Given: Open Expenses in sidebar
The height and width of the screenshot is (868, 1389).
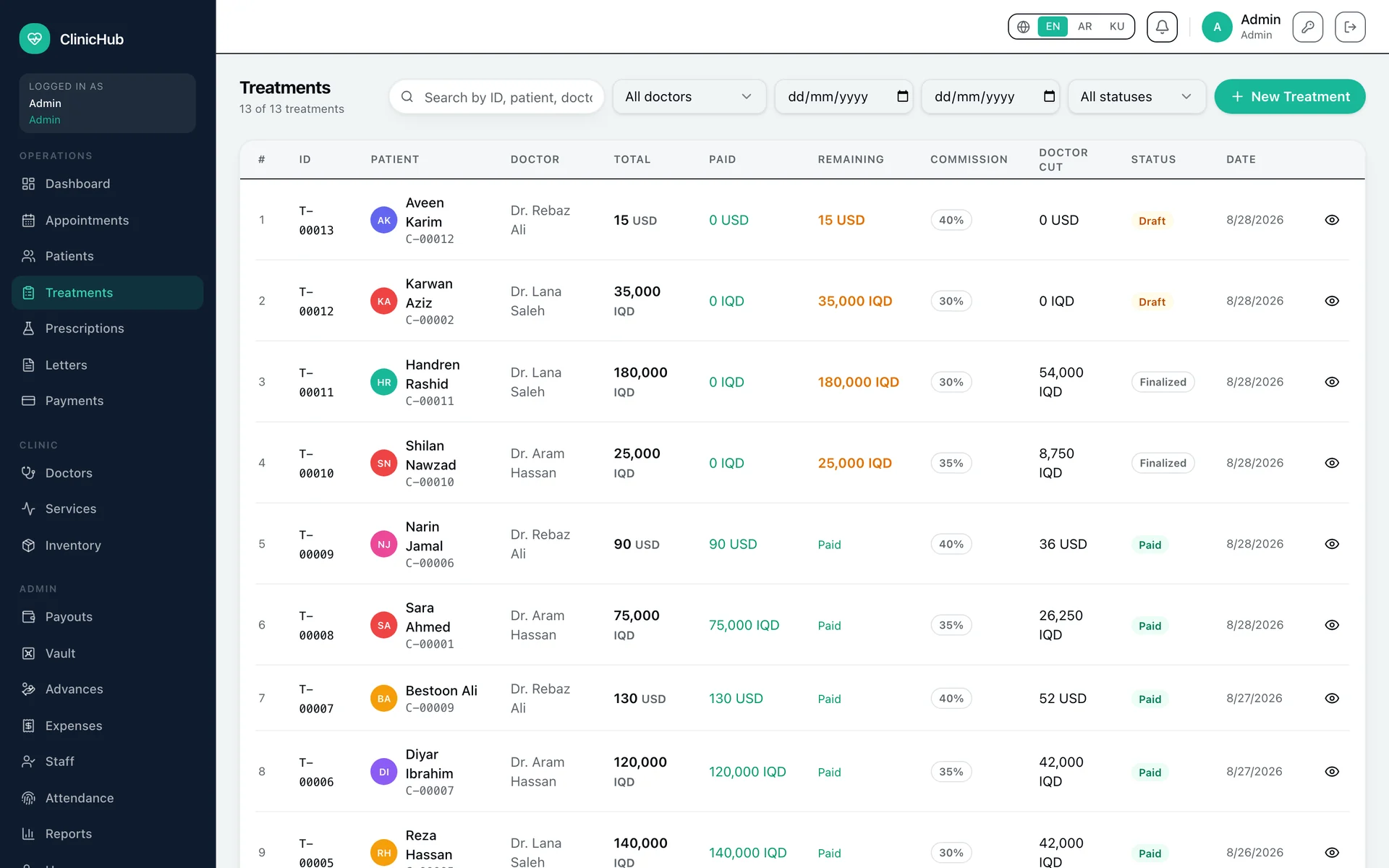Looking at the screenshot, I should click(107, 726).
